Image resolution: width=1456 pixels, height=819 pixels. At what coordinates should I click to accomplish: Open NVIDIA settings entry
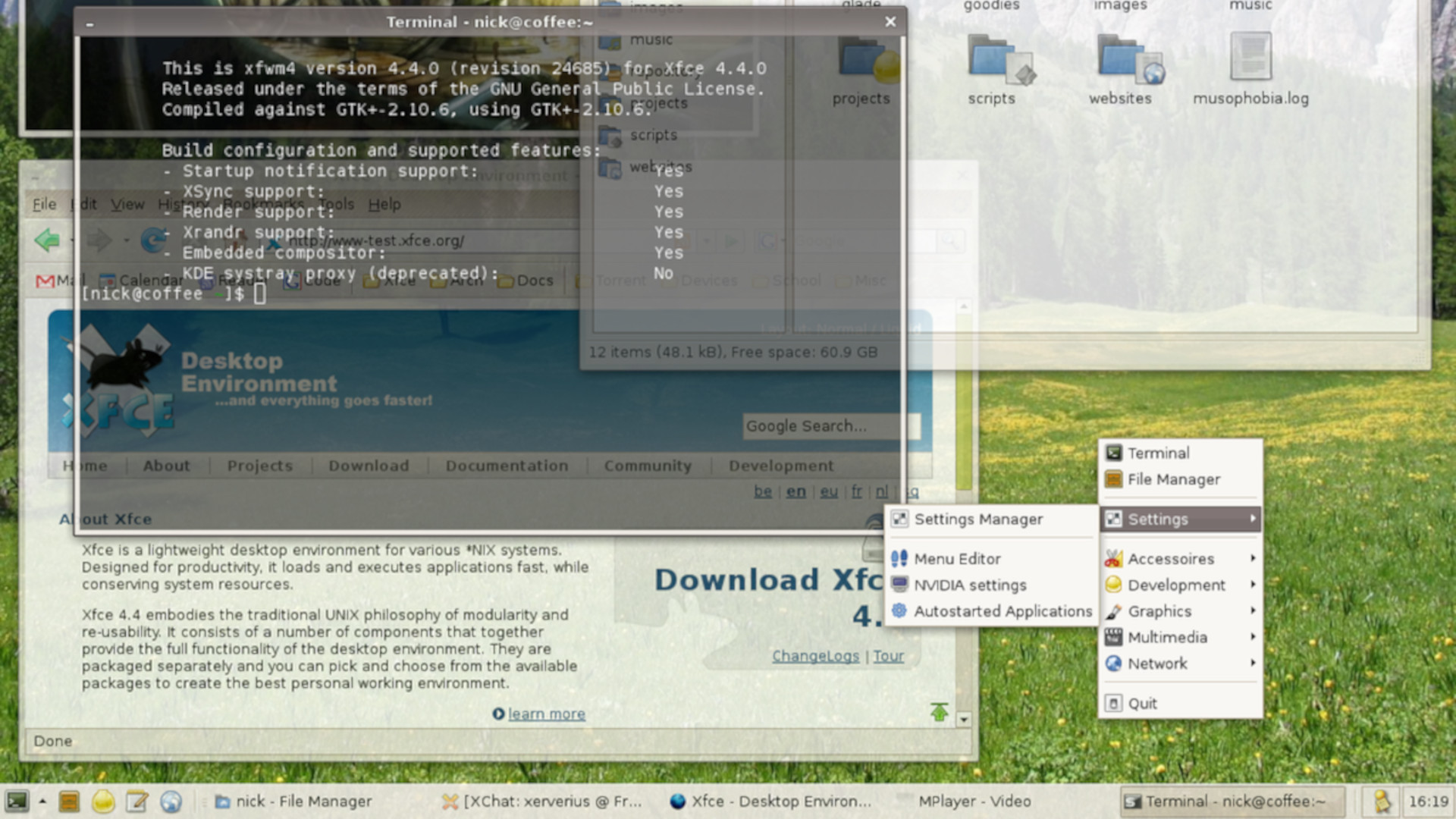point(990,585)
